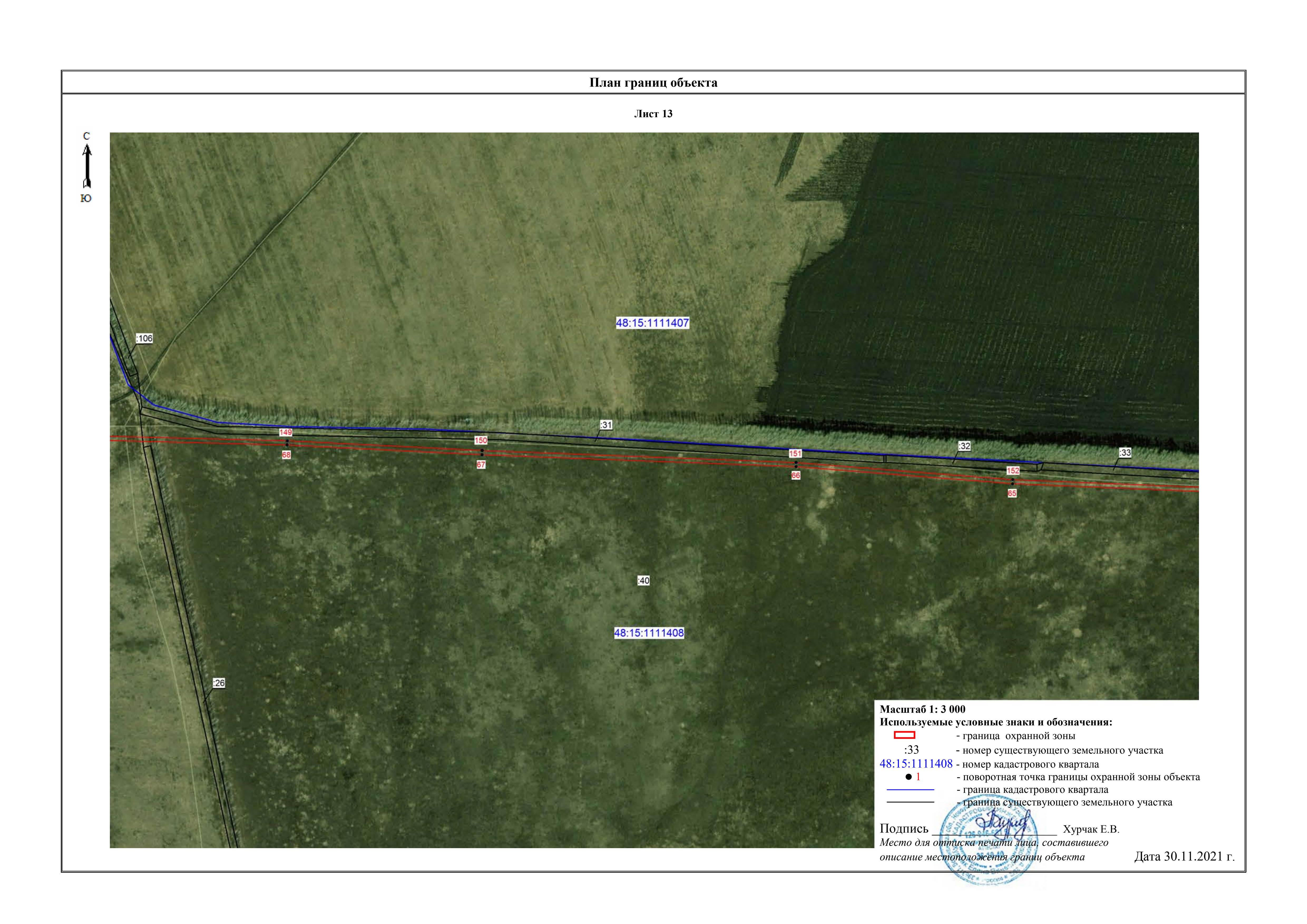
Task: Click the red rectangle legend symbol
Action: tap(904, 735)
